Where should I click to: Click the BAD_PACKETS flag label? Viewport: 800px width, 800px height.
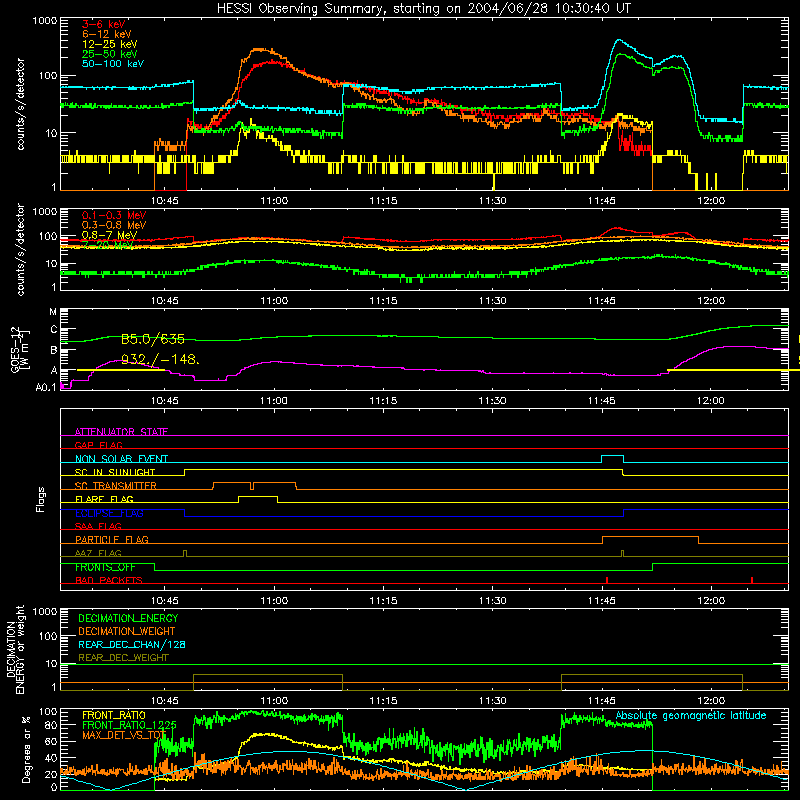(109, 580)
